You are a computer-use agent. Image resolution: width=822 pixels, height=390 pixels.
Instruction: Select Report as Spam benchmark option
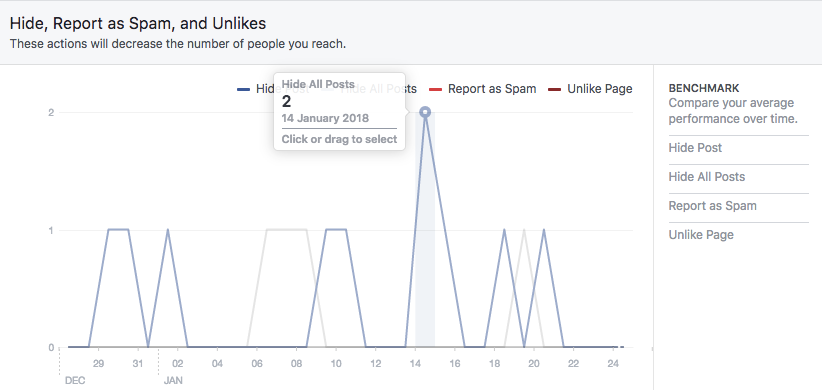[x=712, y=205]
